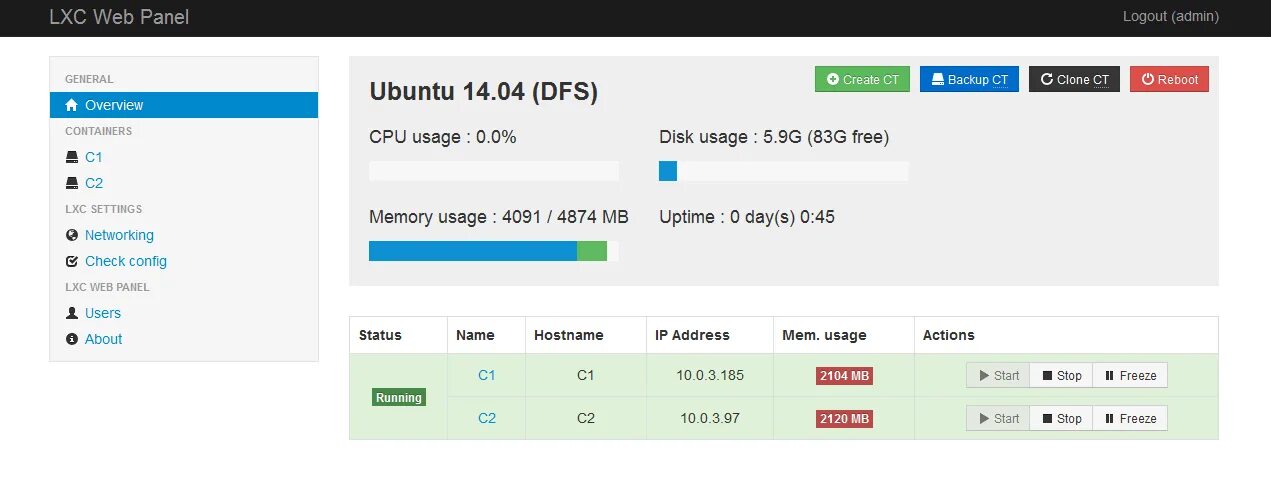Click the info icon beside About
The height and width of the screenshot is (485, 1271).
(x=71, y=339)
